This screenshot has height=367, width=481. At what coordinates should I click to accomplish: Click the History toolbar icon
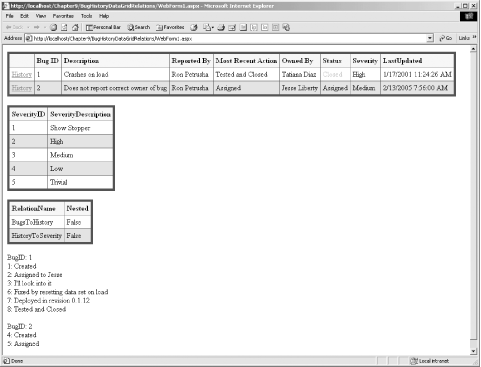click(x=194, y=27)
